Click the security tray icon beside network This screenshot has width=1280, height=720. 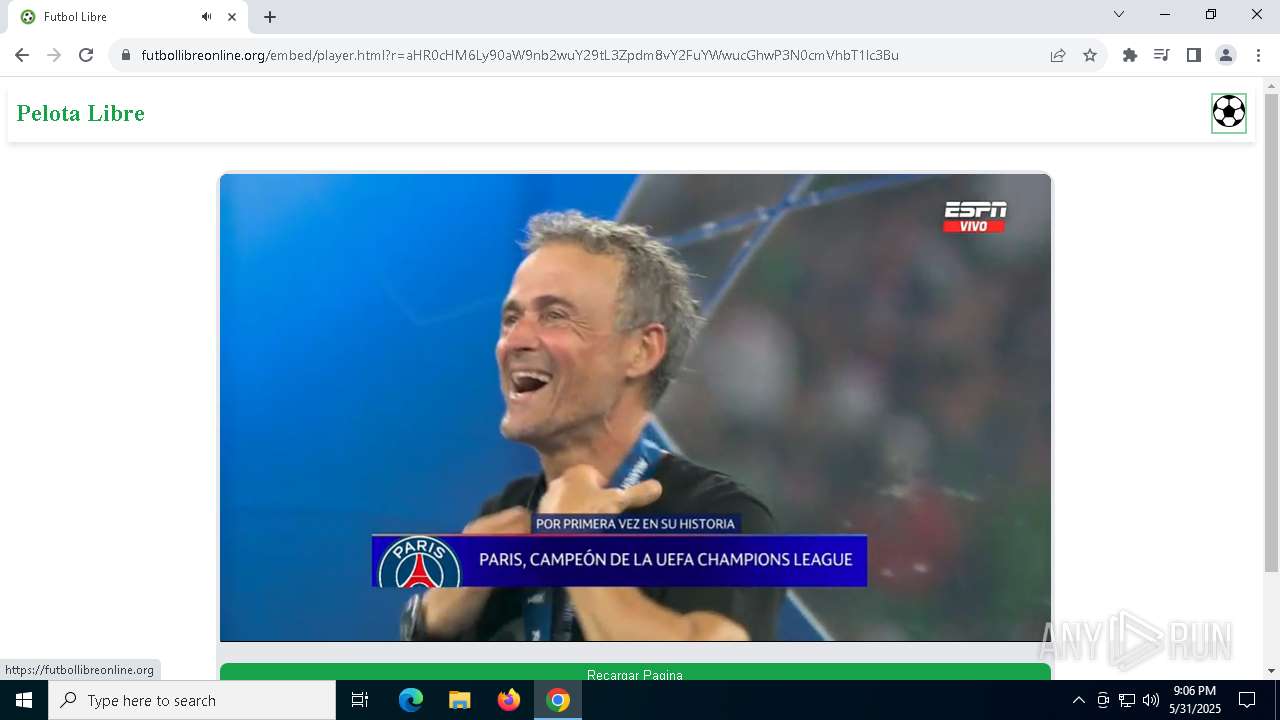click(x=1103, y=700)
